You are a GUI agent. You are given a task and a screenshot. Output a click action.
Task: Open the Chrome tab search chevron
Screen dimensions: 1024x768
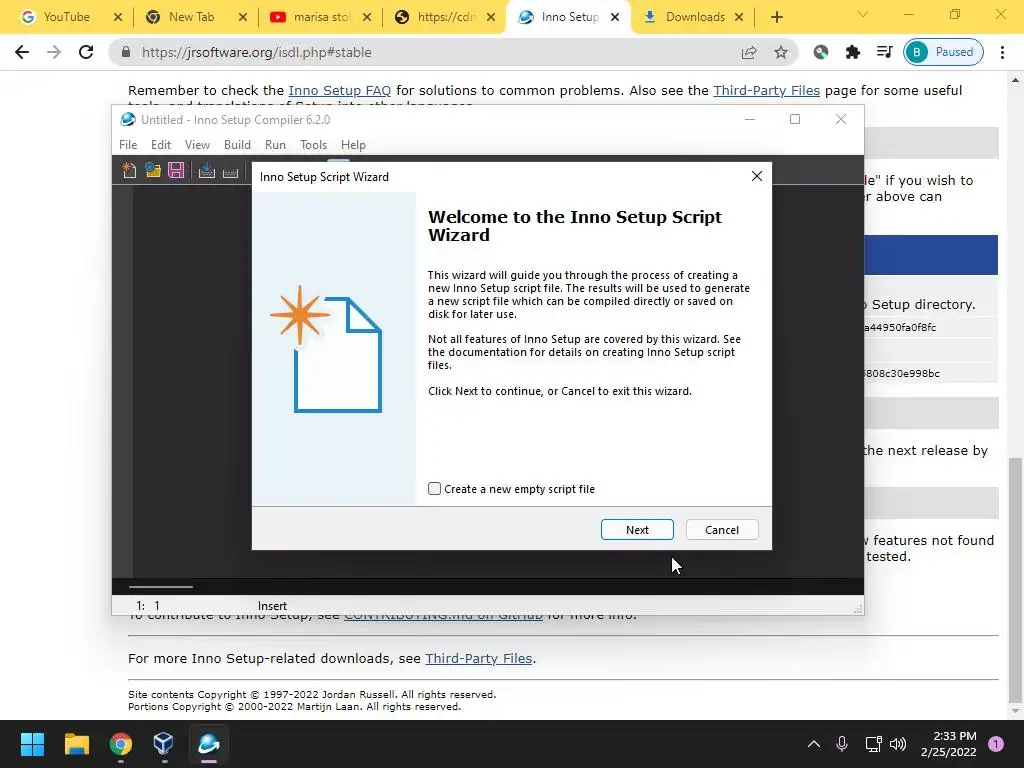coord(863,14)
